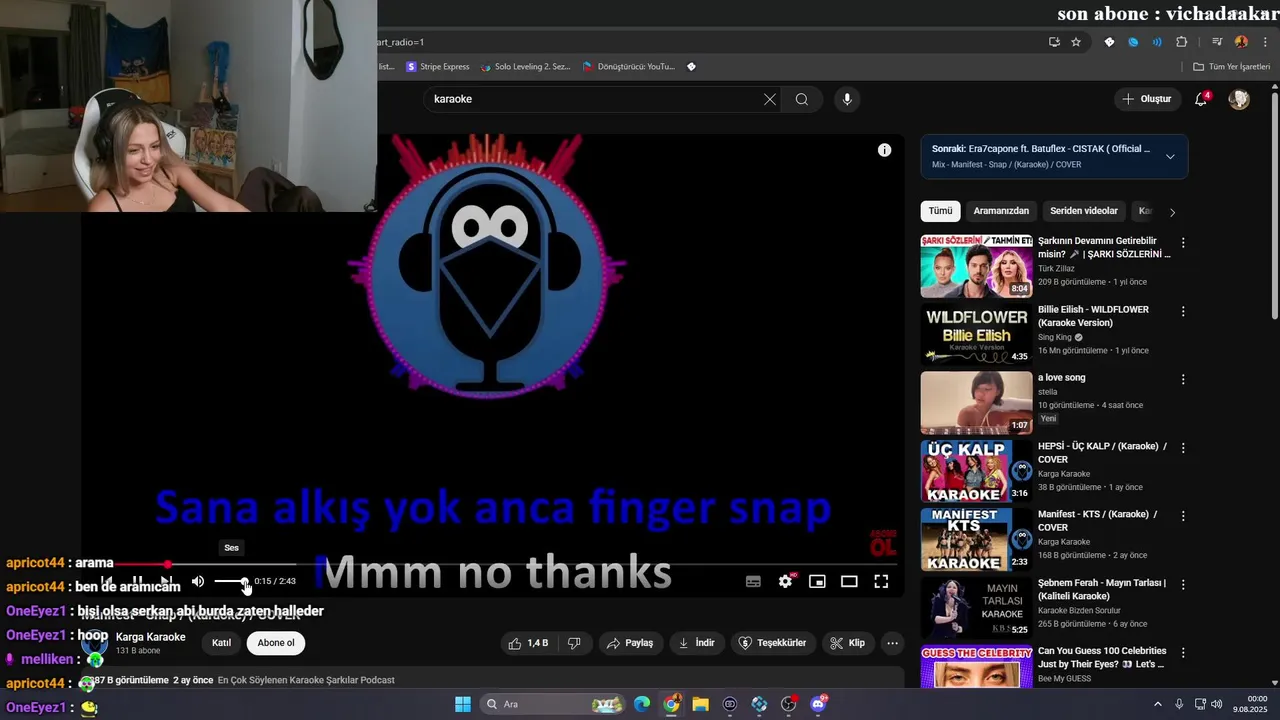
Task: Dislike the video
Action: pos(574,643)
